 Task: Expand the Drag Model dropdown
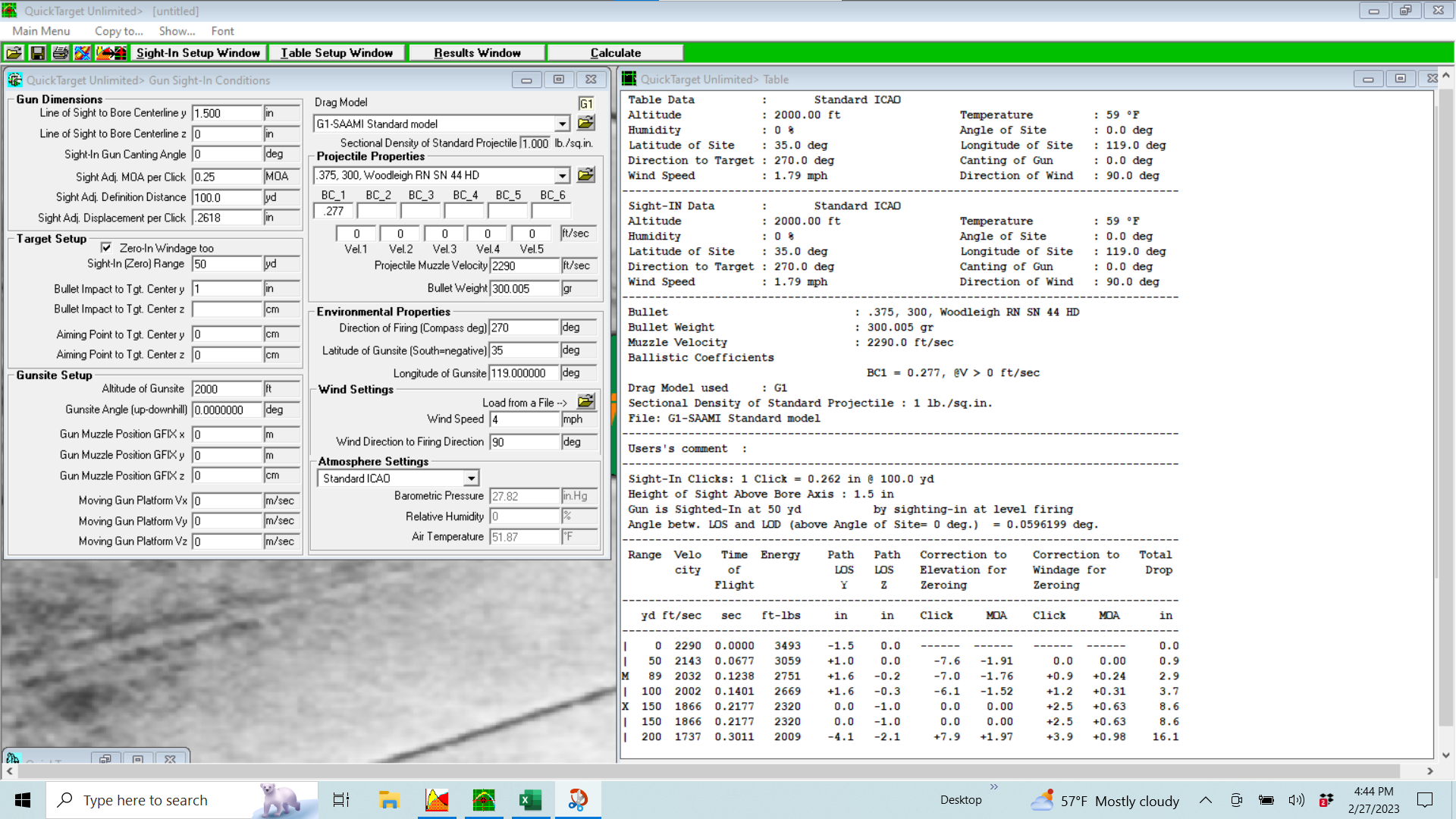[x=562, y=124]
